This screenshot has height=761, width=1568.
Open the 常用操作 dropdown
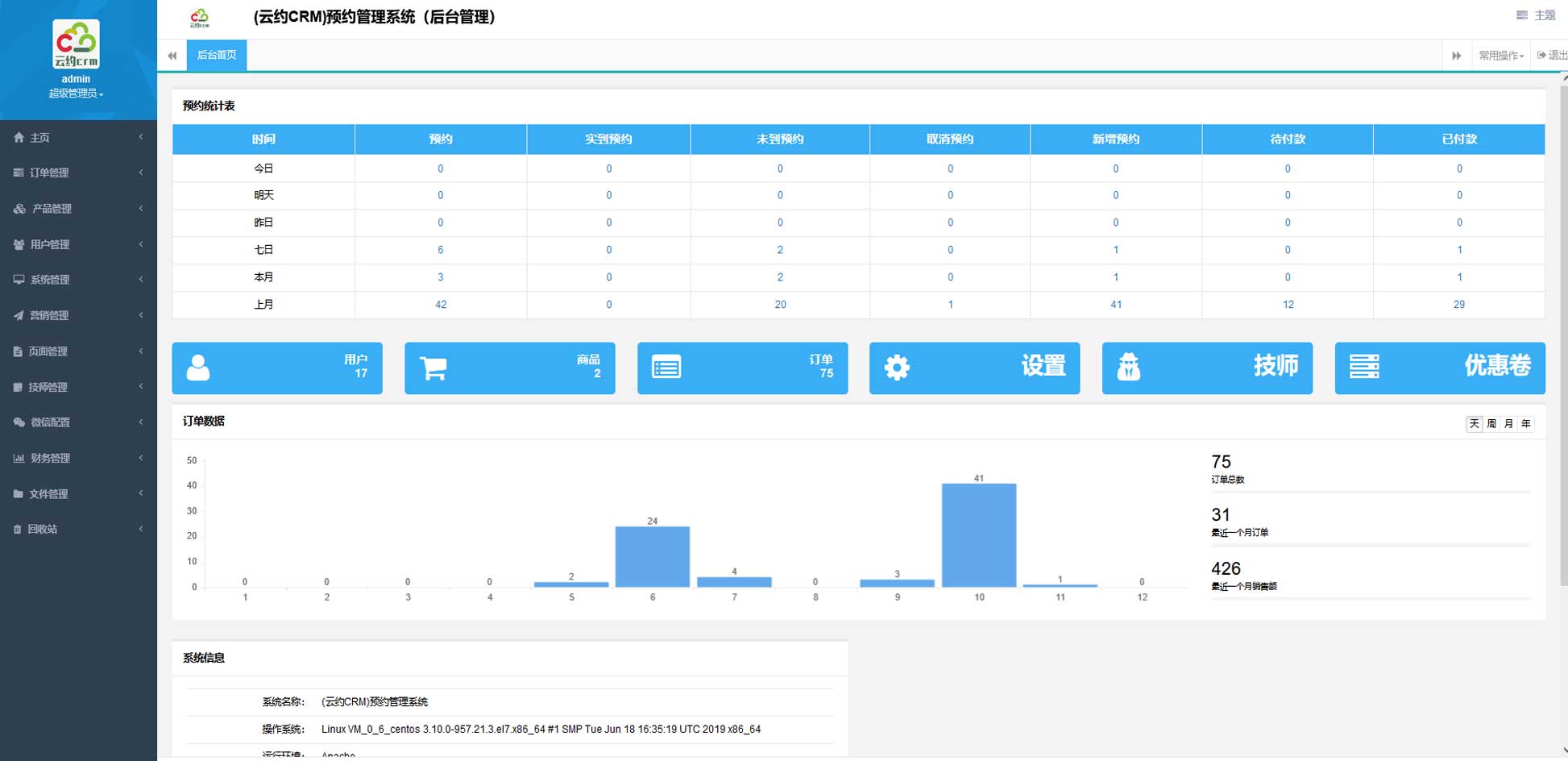1500,56
